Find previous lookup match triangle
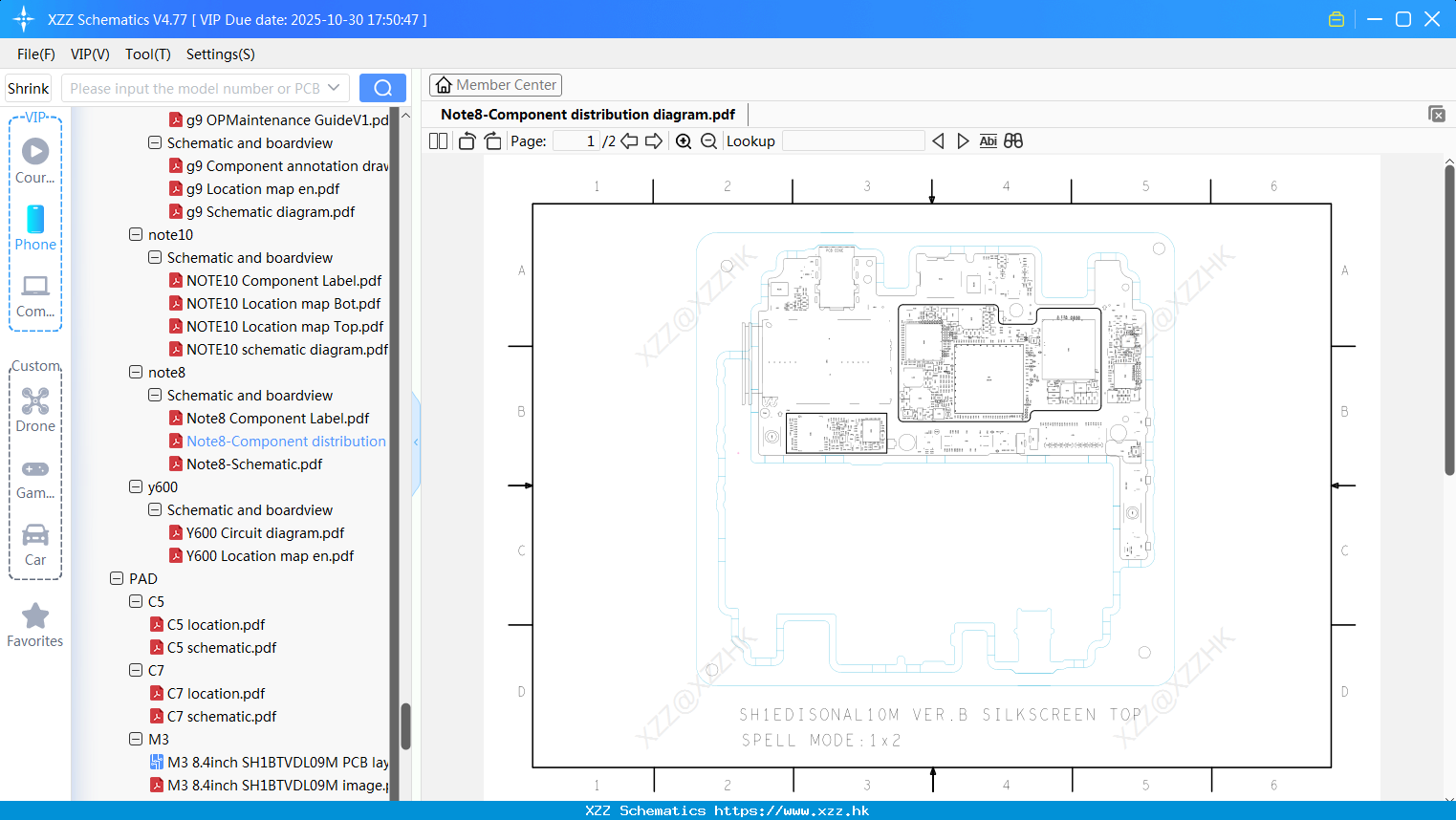Screen dimensions: 1456x820 (x=938, y=140)
